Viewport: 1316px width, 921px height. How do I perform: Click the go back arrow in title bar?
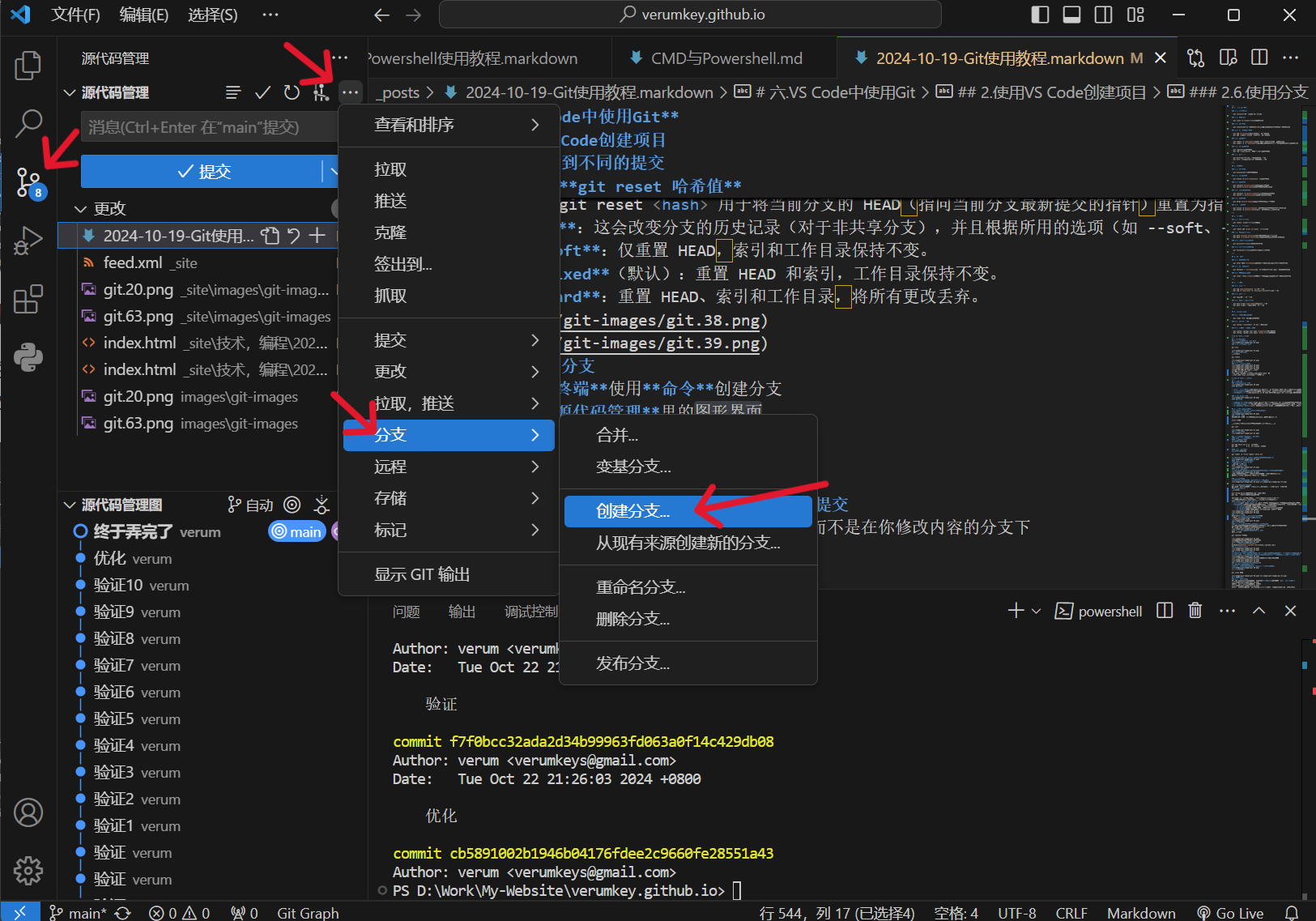pyautogui.click(x=382, y=15)
